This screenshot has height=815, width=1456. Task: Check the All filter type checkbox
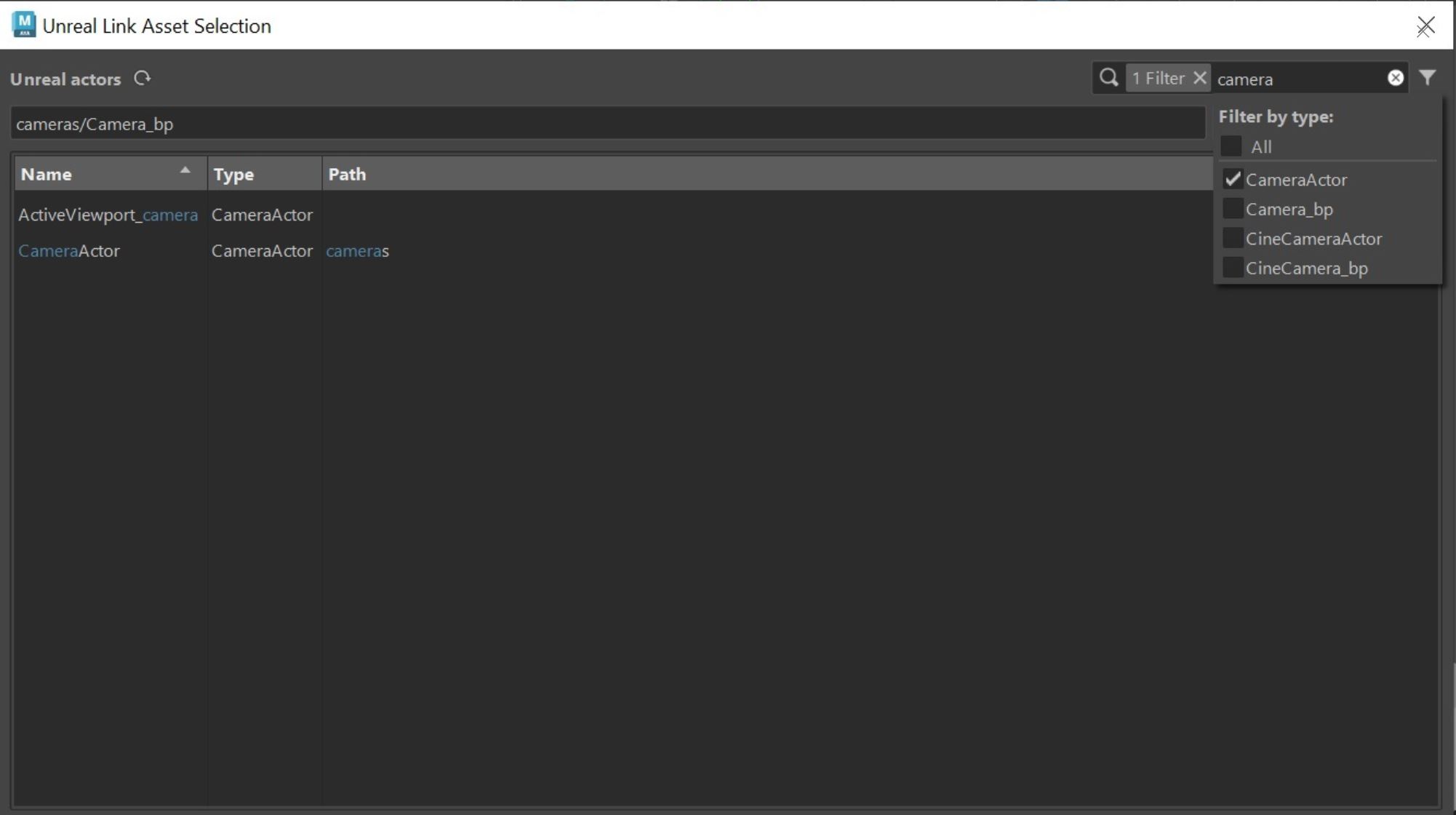point(1231,146)
